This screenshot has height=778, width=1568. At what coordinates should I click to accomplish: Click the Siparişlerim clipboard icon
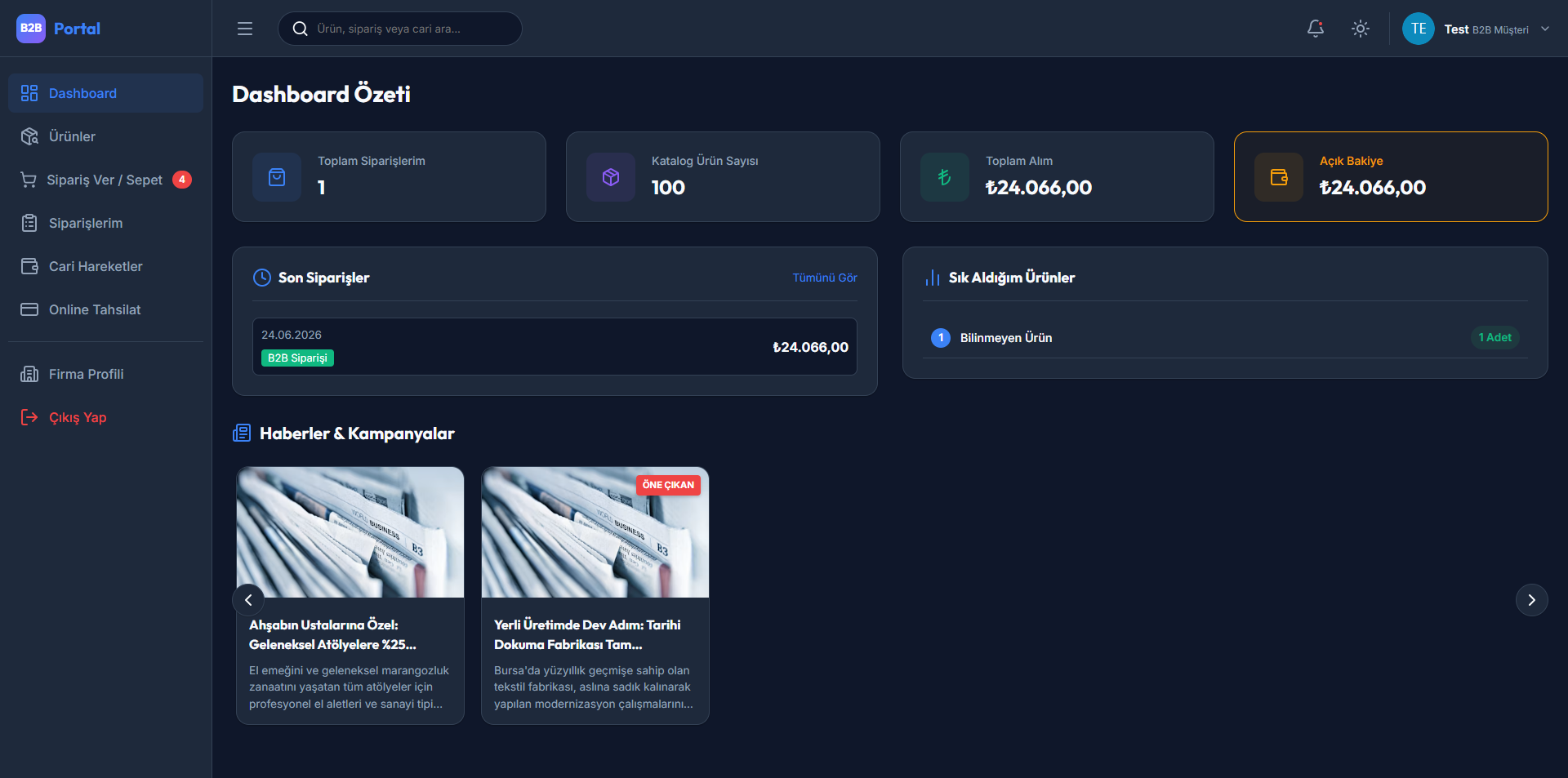point(29,223)
